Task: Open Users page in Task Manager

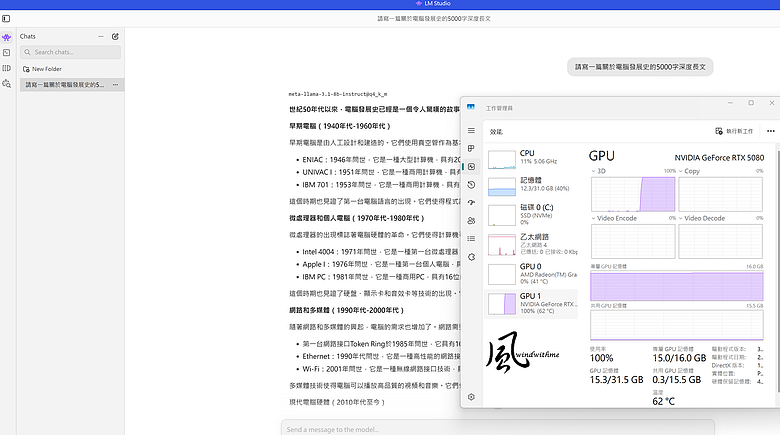Action: [x=471, y=220]
